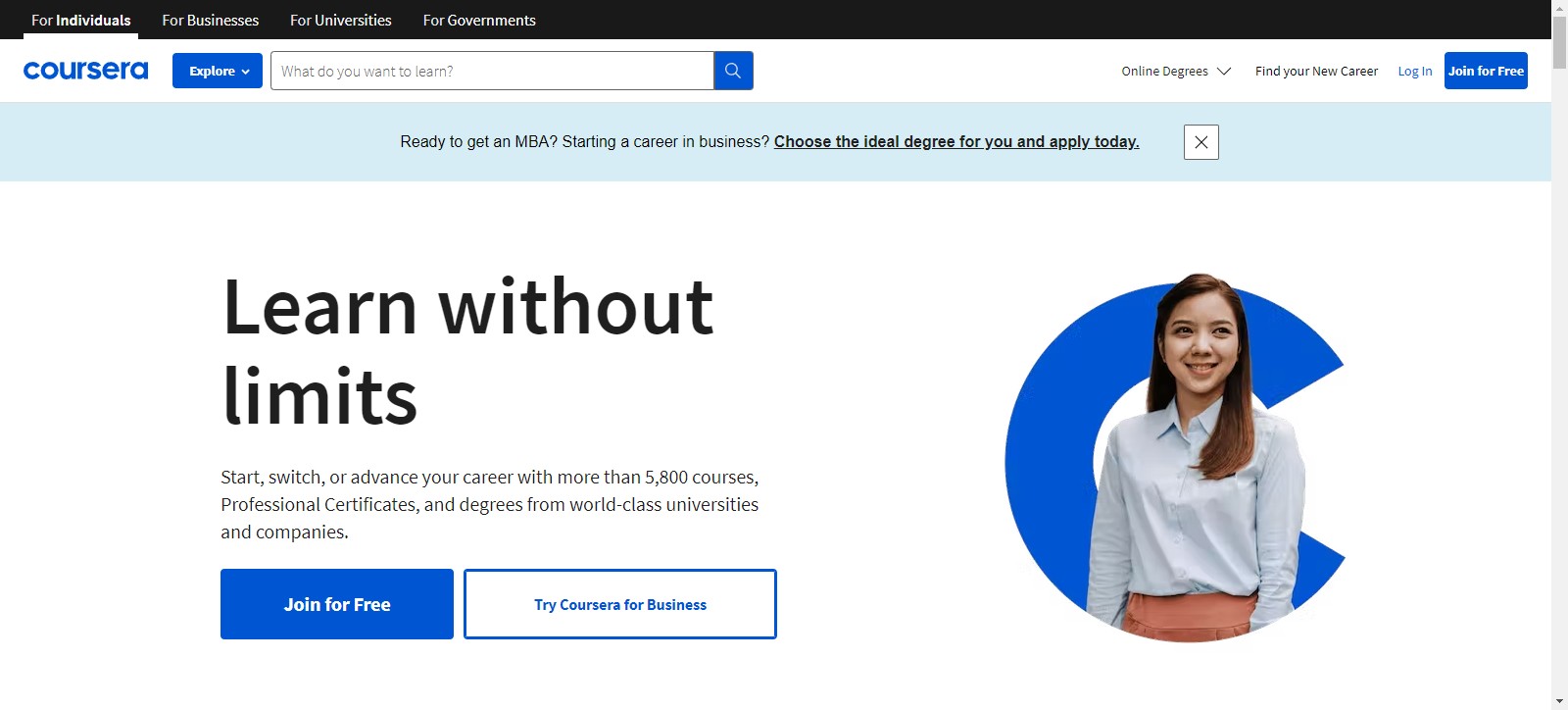Image resolution: width=1568 pixels, height=710 pixels.
Task: Follow the Find your New Career link
Action: (1316, 72)
